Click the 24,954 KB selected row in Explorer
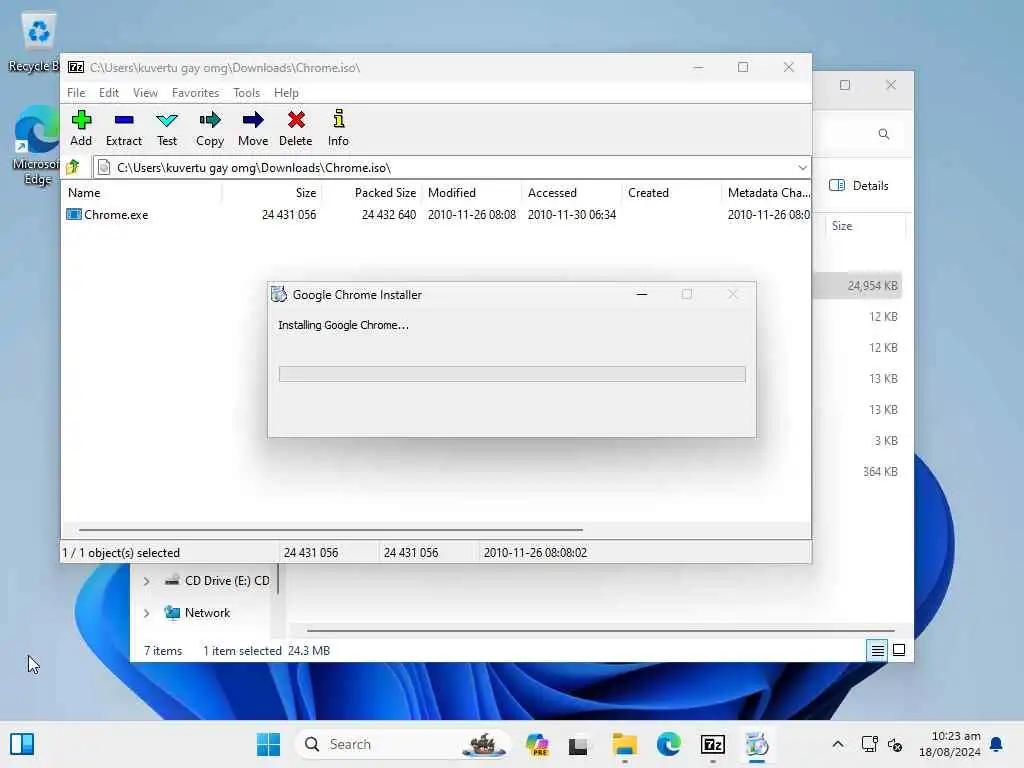 [857, 285]
